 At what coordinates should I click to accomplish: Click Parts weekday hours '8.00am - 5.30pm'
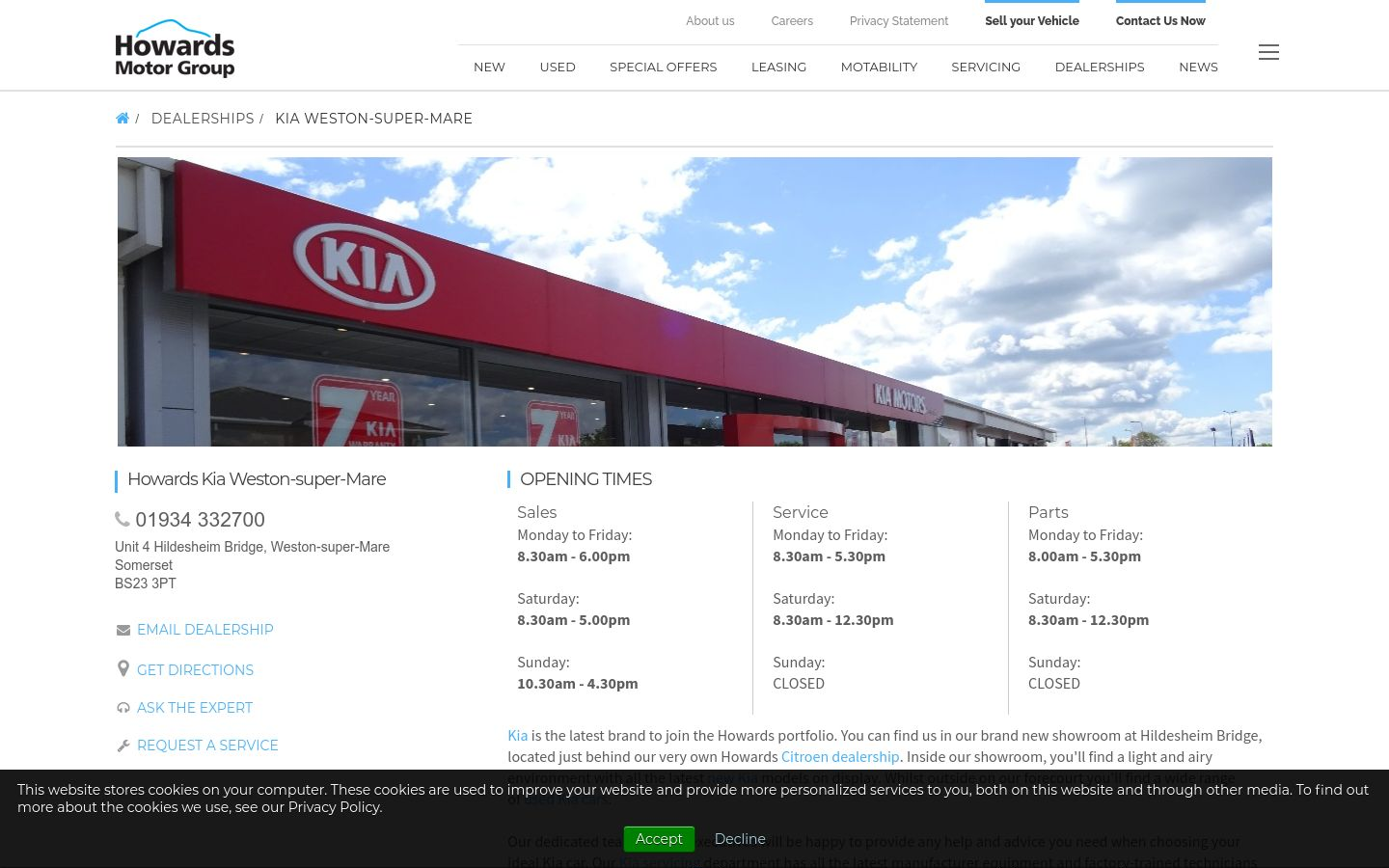[x=1085, y=556]
